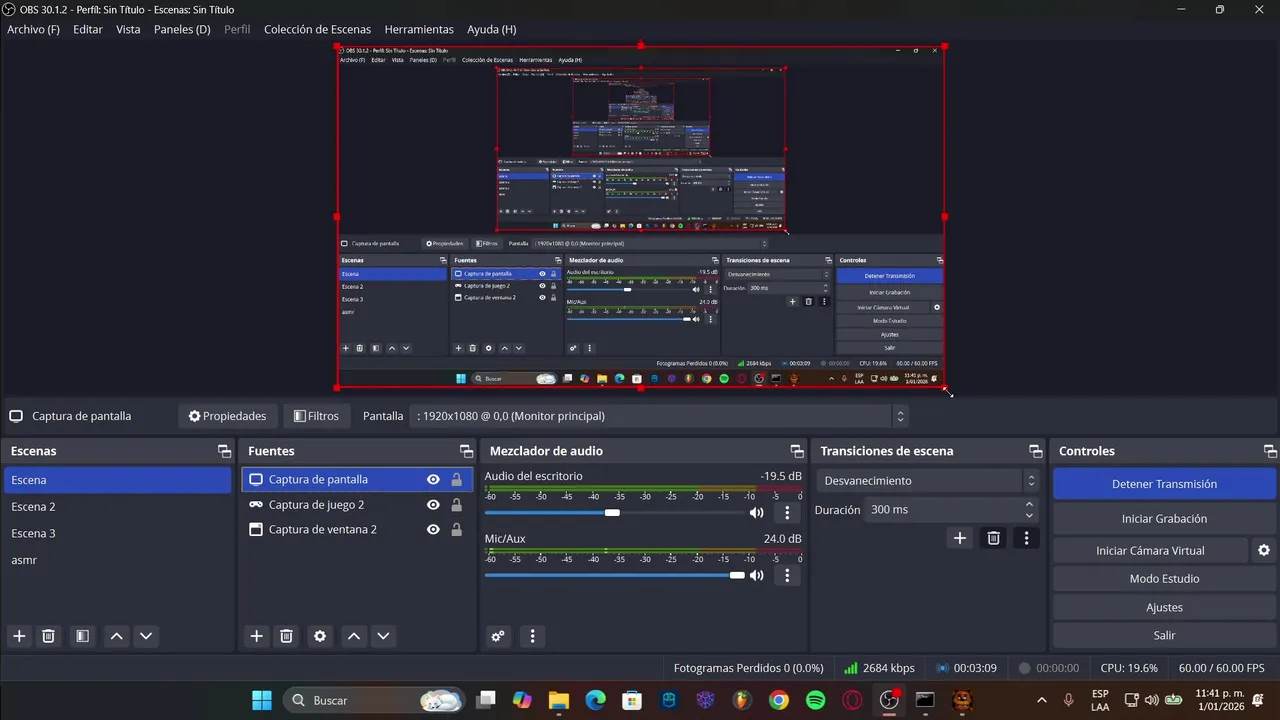Open advanced audio properties gears icon

click(498, 636)
